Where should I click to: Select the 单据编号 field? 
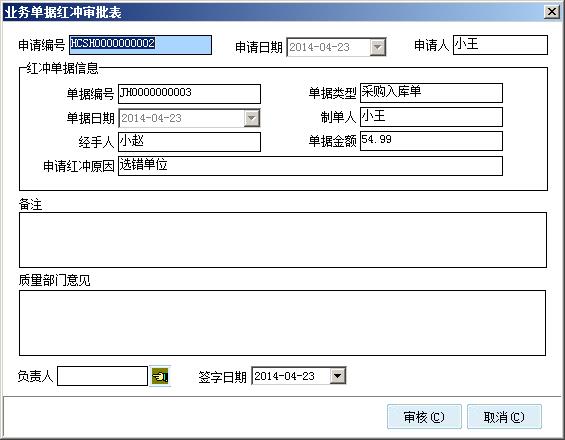tap(190, 94)
